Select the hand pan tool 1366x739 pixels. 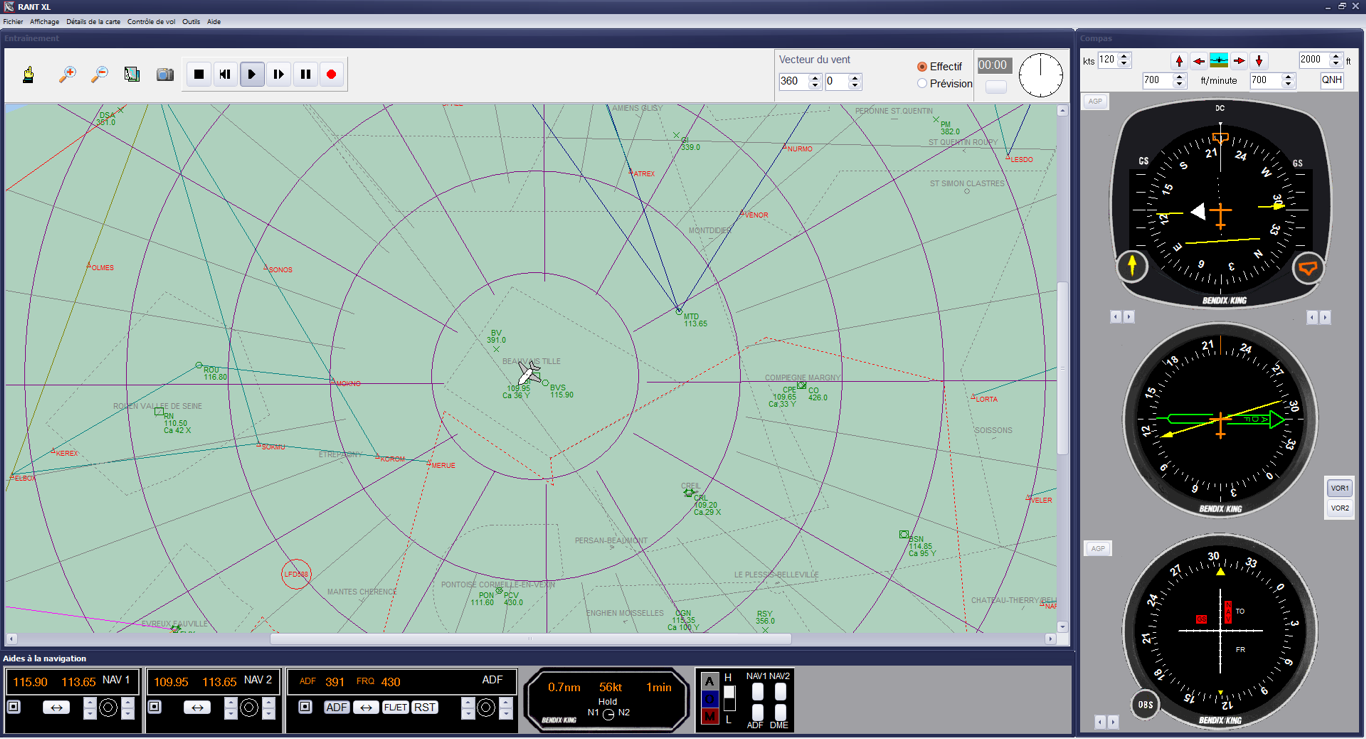point(29,74)
